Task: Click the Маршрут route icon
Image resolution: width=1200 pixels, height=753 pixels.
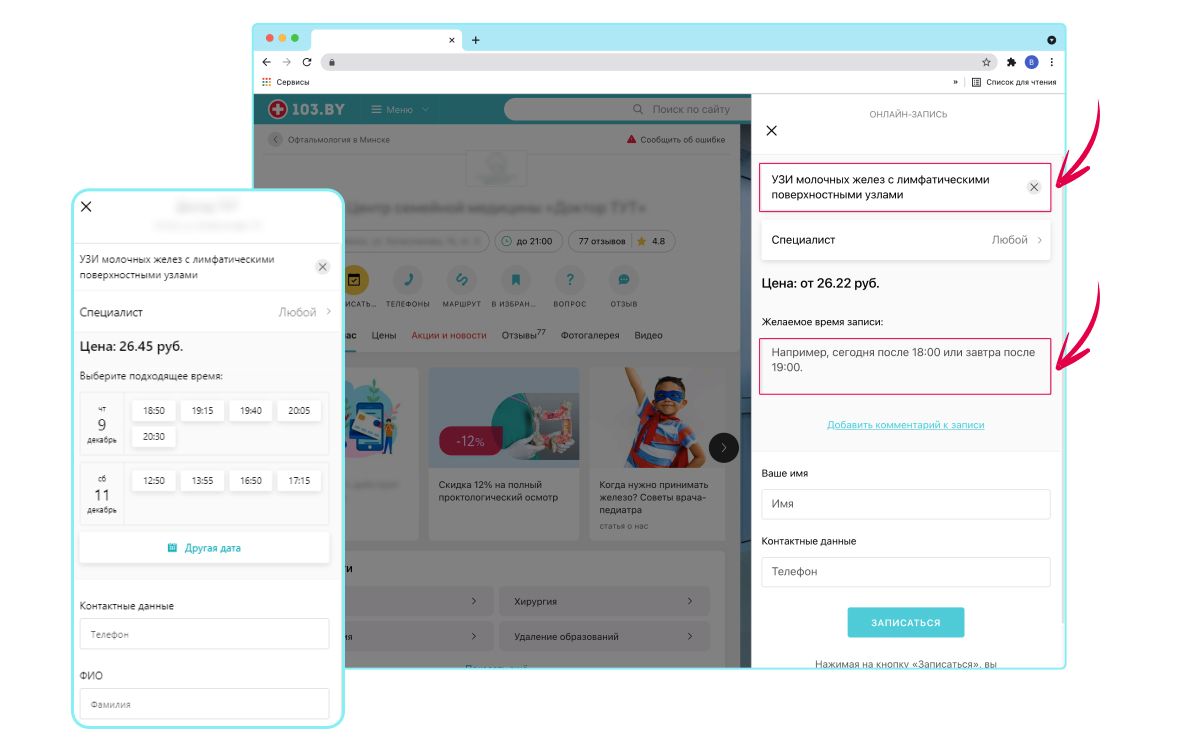Action: pyautogui.click(x=463, y=280)
